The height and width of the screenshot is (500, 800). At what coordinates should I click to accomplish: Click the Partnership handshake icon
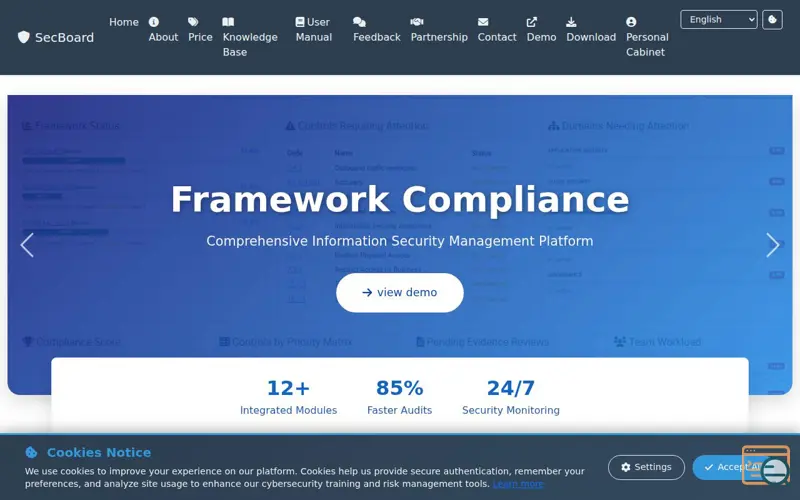tap(417, 22)
